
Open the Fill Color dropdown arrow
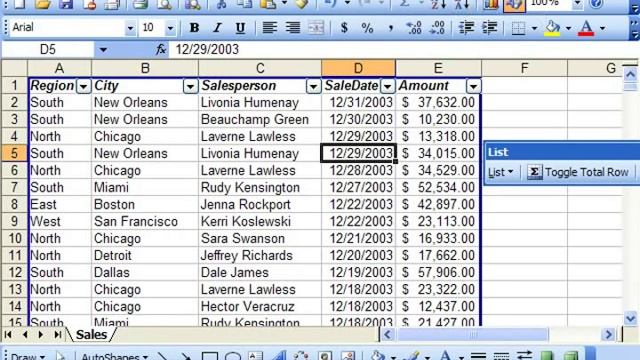(568, 28)
